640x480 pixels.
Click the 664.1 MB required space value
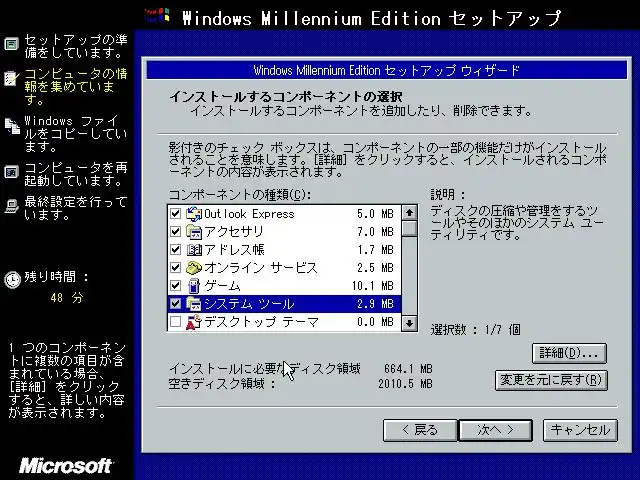click(408, 369)
